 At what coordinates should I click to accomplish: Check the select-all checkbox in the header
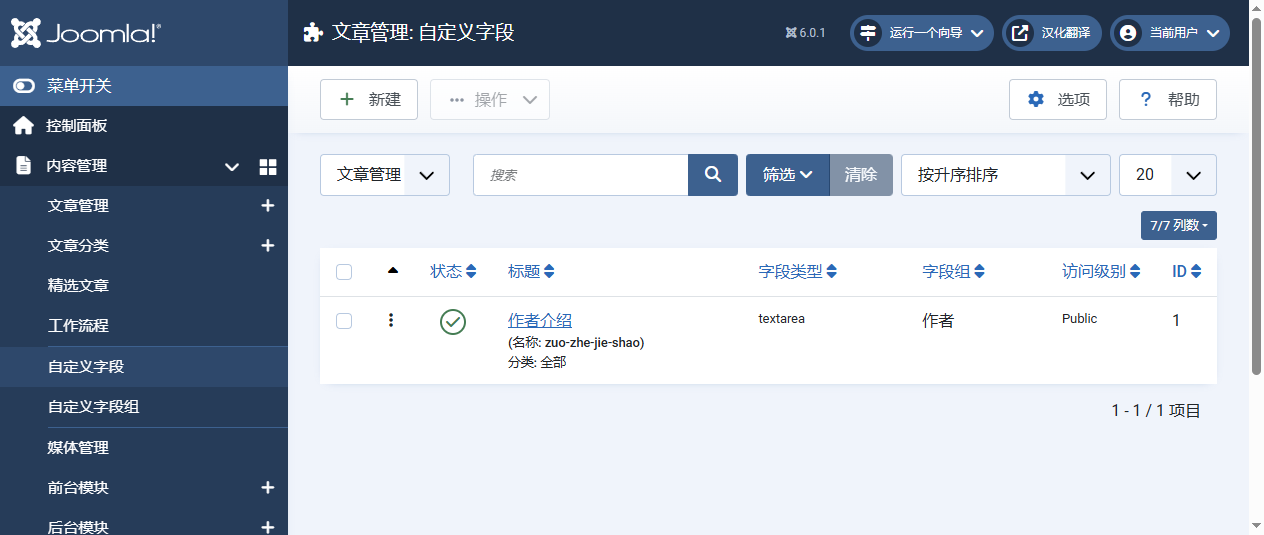point(344,272)
